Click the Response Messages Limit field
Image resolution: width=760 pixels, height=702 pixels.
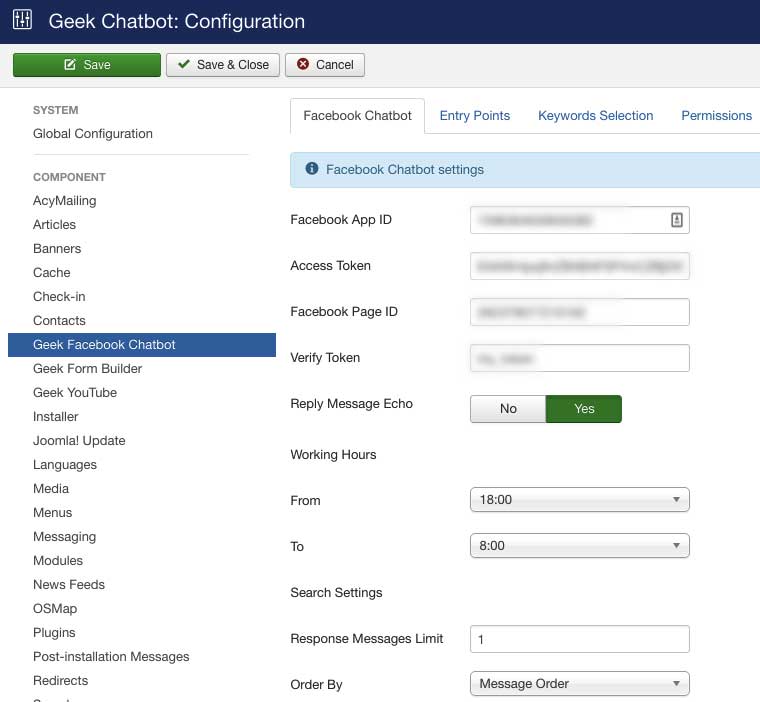(x=580, y=639)
